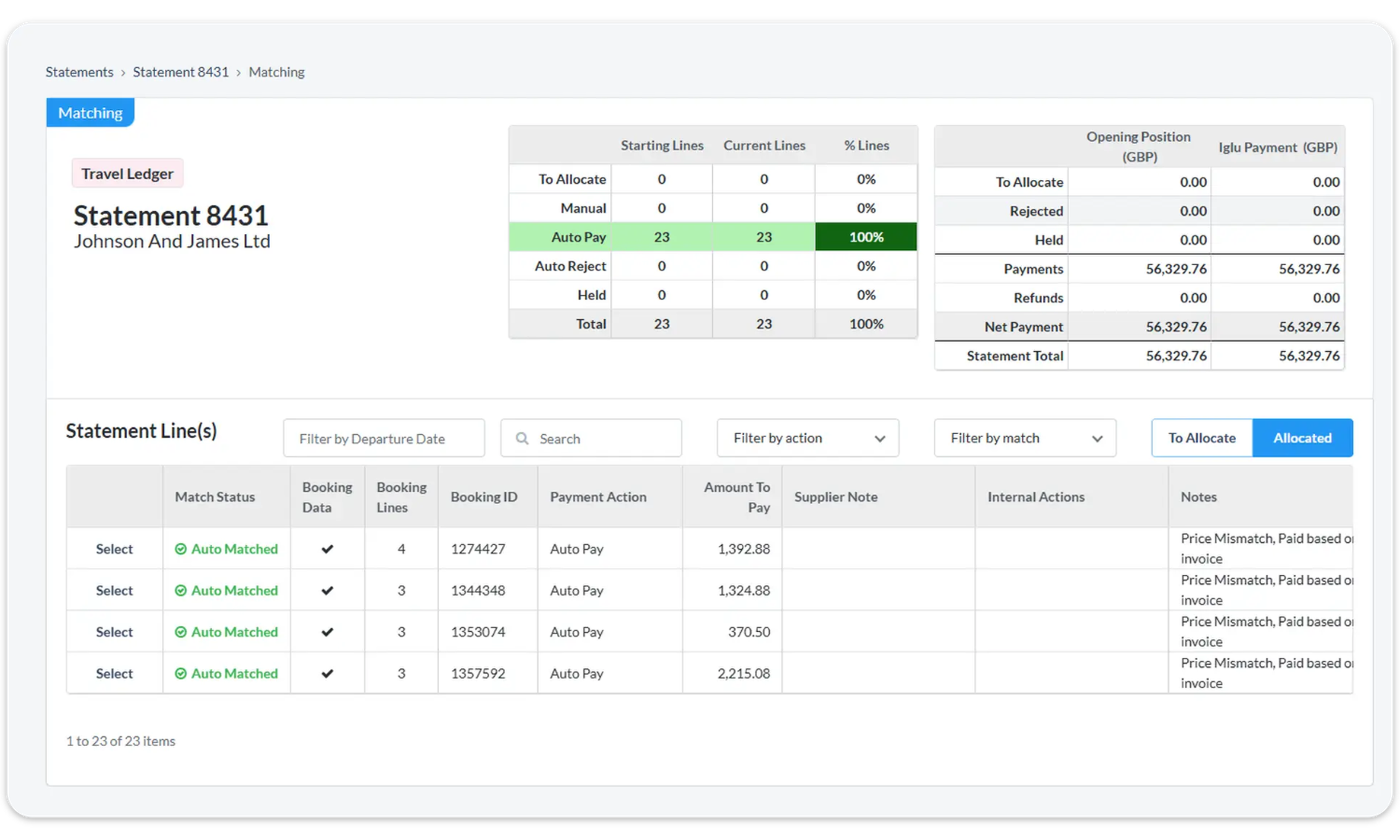Open the Filter by Departure Date picker
Image resolution: width=1400 pixels, height=840 pixels.
tap(384, 439)
